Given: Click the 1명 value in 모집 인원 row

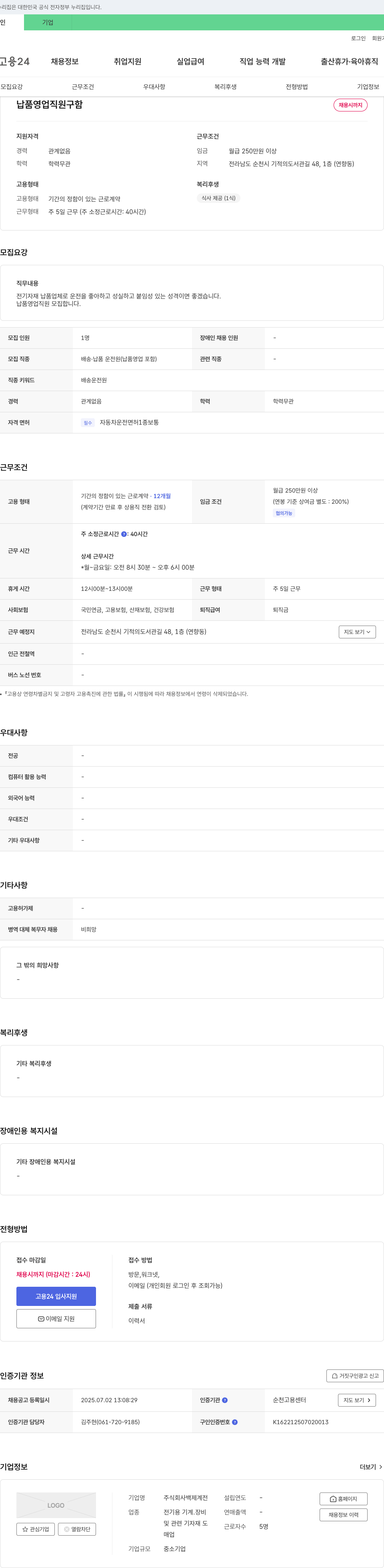Looking at the screenshot, I should coord(85,338).
